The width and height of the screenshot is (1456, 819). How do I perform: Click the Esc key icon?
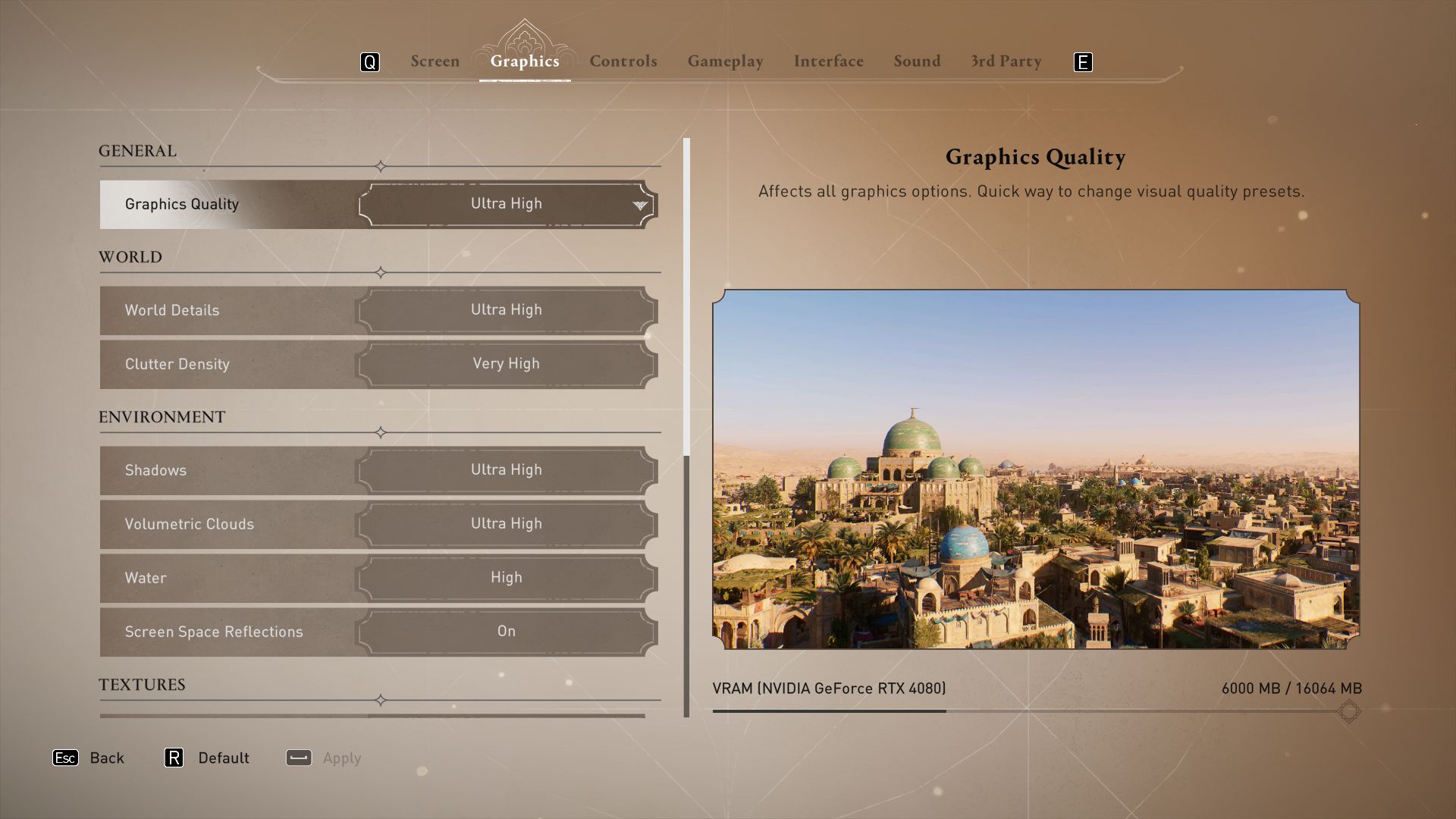click(x=65, y=758)
